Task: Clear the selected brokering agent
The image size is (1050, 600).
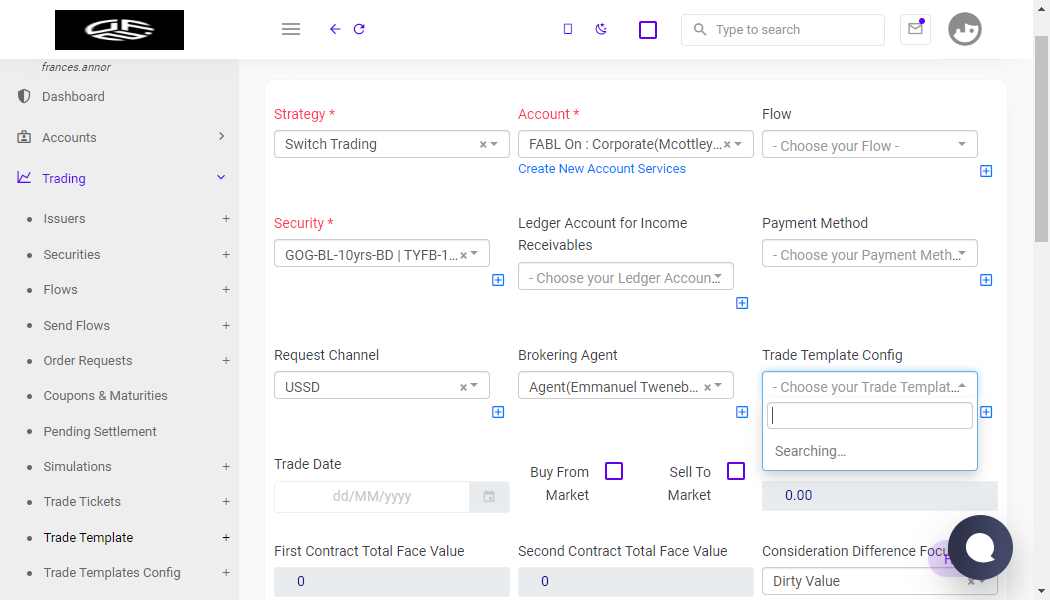Action: point(707,387)
